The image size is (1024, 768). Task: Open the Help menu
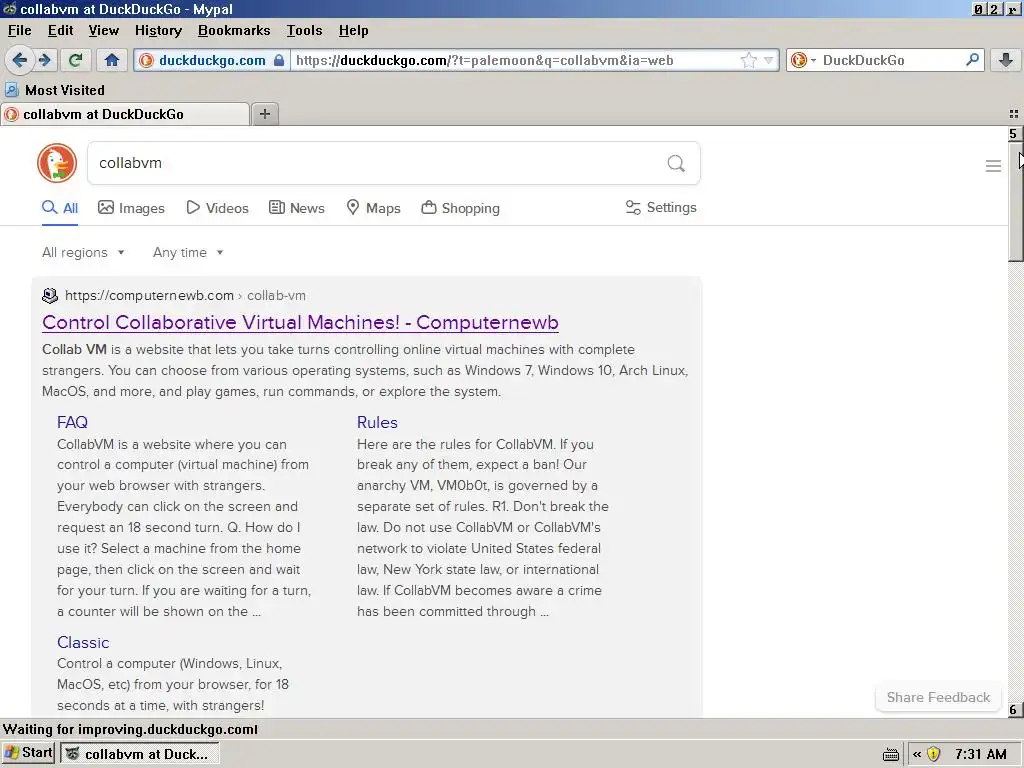click(x=353, y=30)
